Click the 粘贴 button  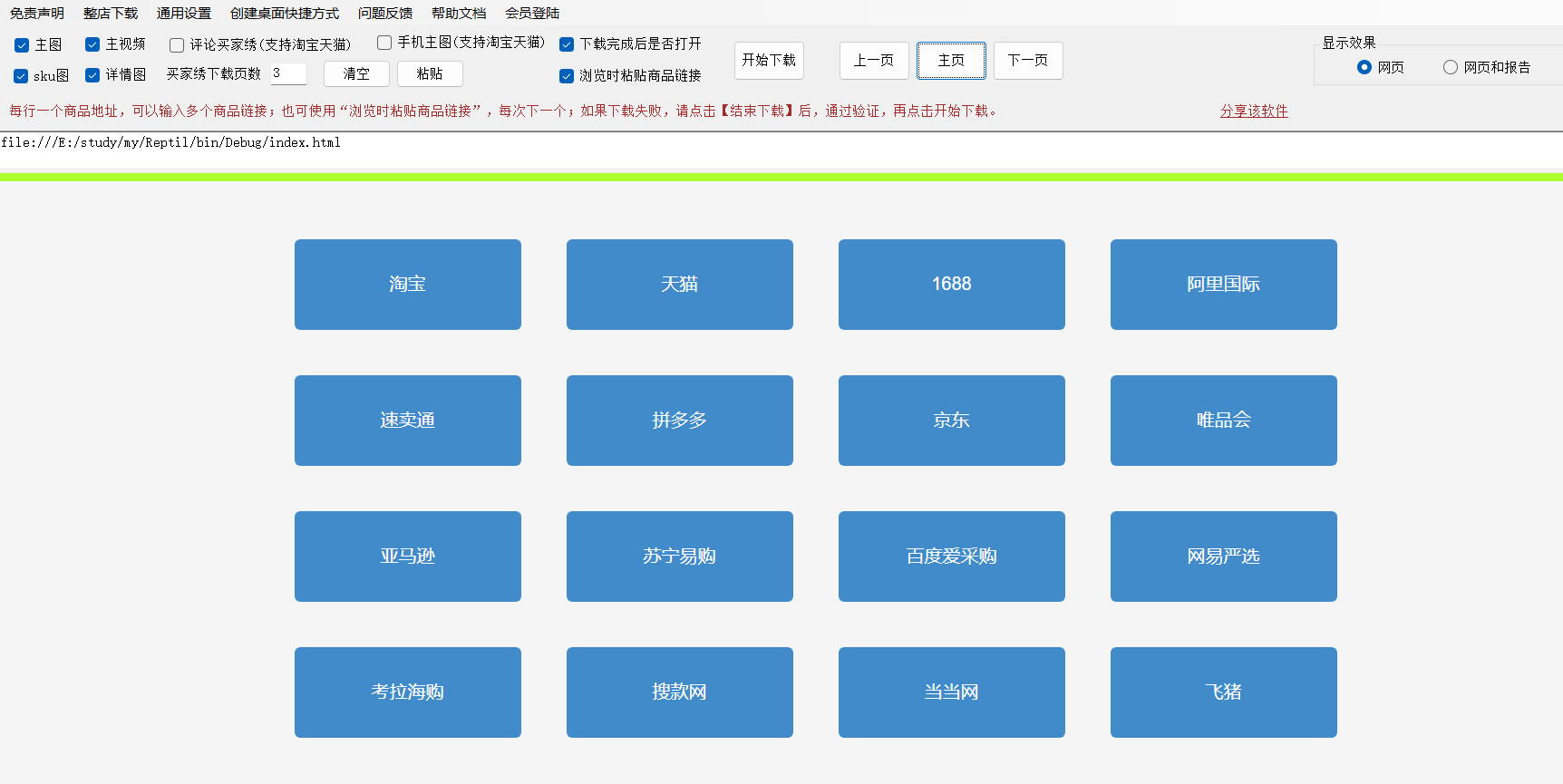430,74
